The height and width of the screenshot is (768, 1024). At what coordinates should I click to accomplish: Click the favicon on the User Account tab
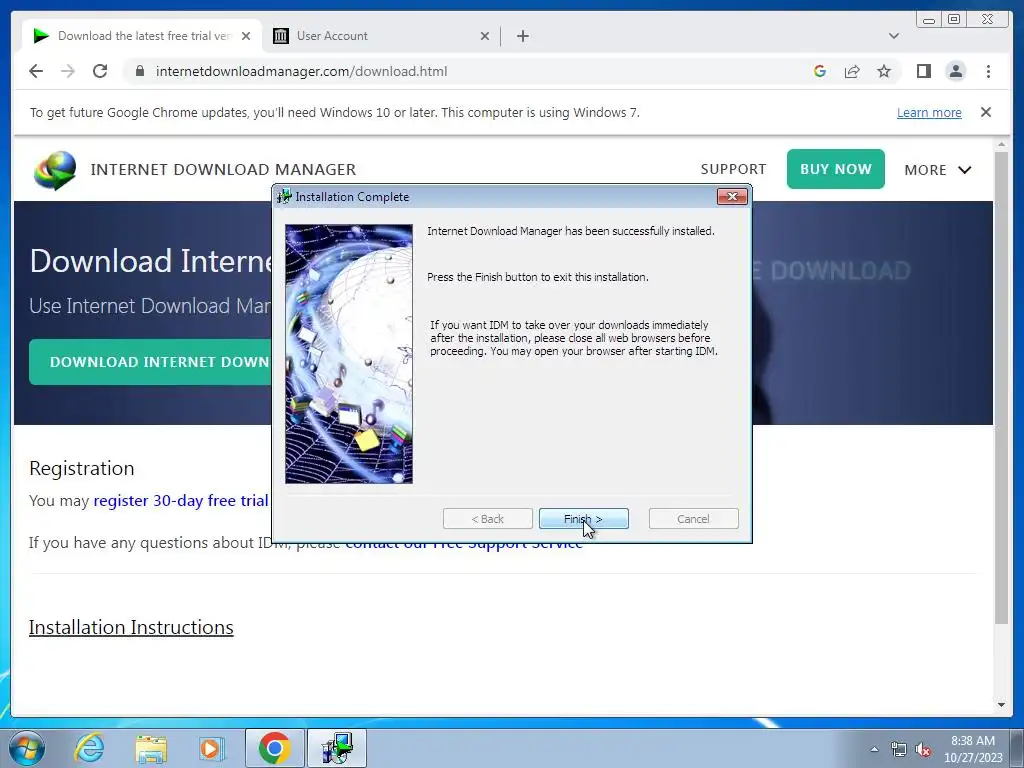(281, 36)
